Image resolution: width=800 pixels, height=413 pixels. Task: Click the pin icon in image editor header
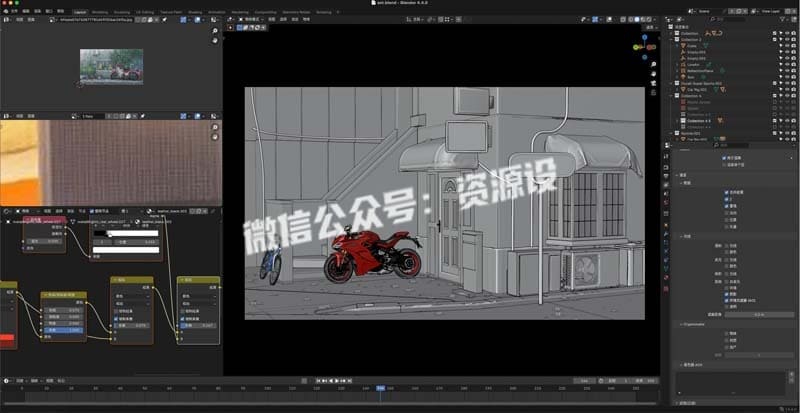164,19
